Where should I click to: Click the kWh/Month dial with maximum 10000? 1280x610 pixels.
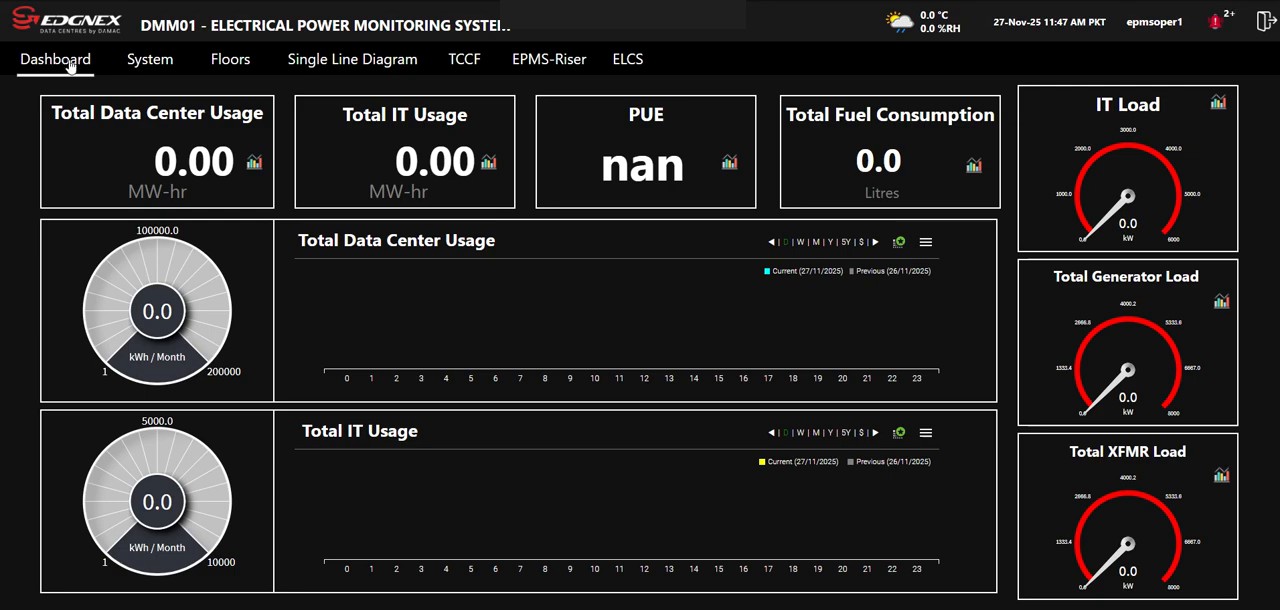pos(157,502)
